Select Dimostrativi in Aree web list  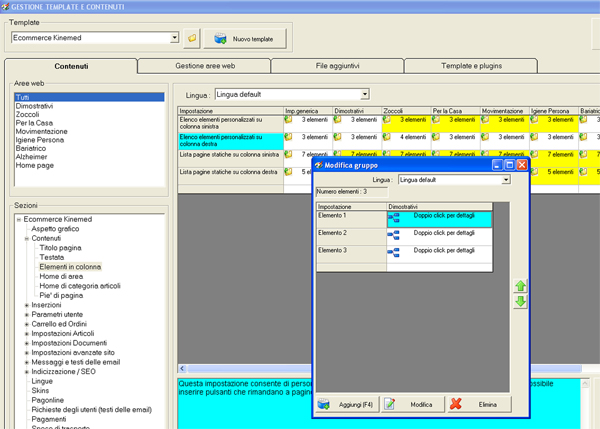coord(34,106)
